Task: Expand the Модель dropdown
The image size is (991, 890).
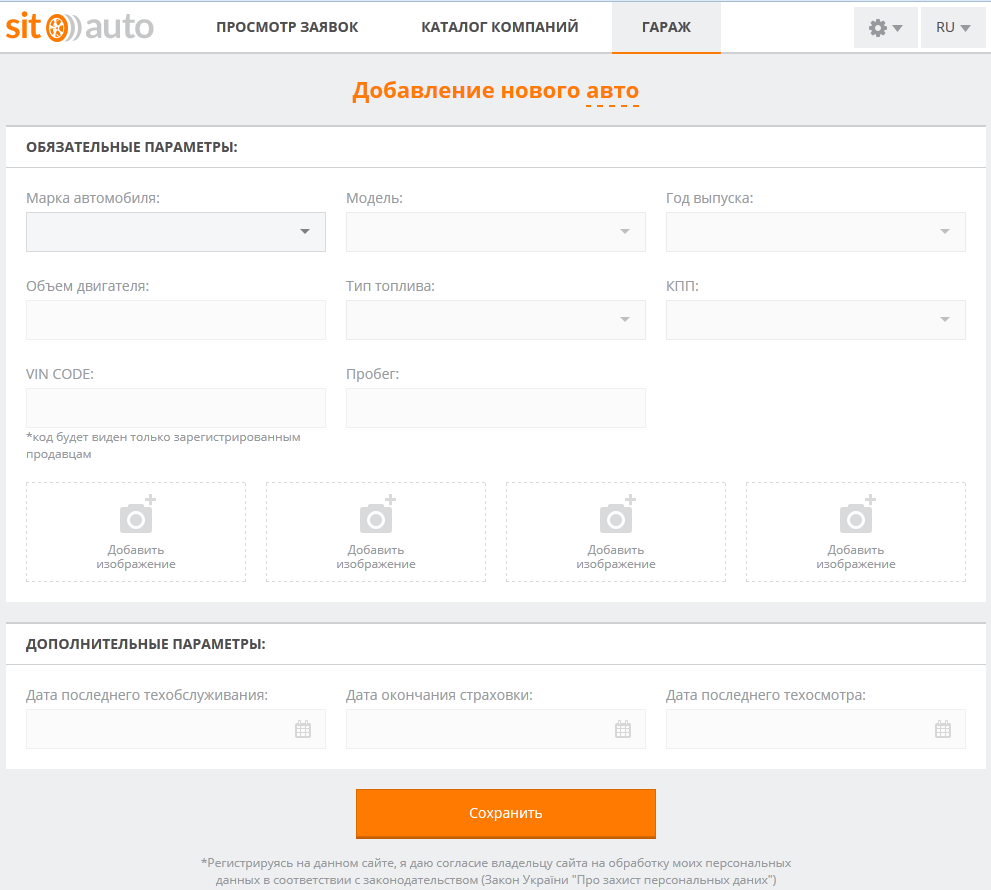Action: (x=496, y=232)
